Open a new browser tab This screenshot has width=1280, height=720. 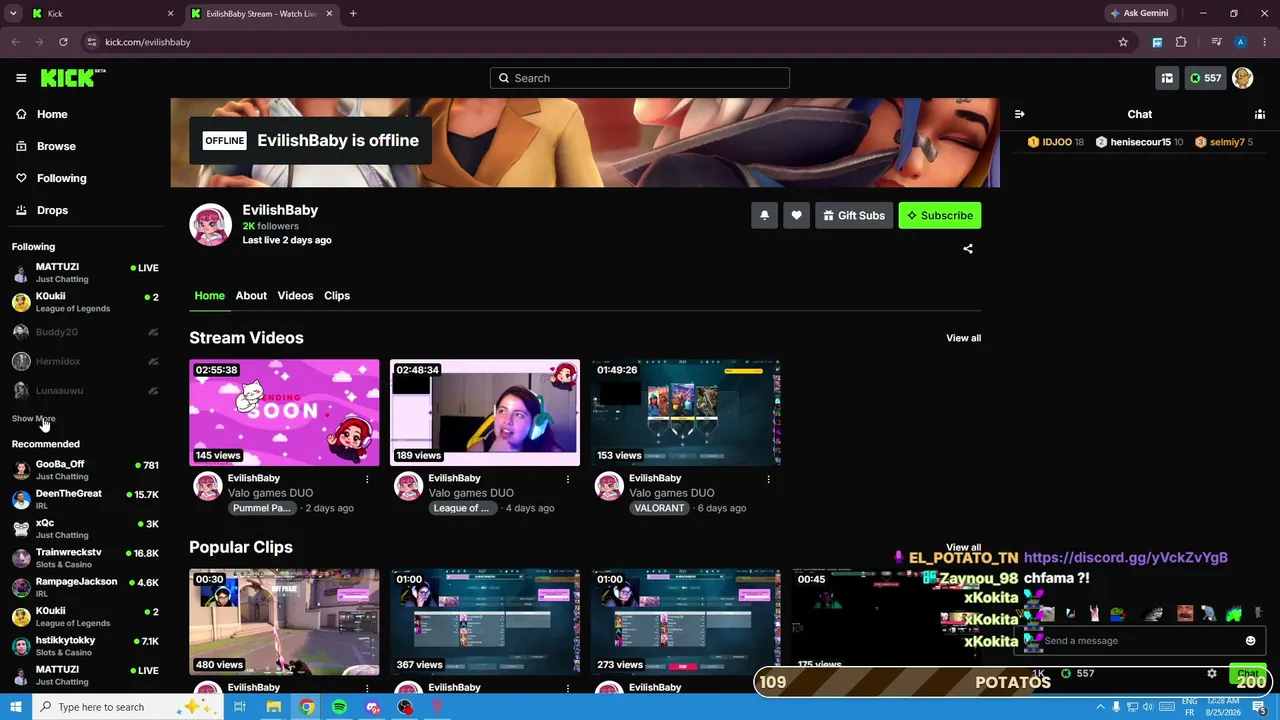coord(353,14)
